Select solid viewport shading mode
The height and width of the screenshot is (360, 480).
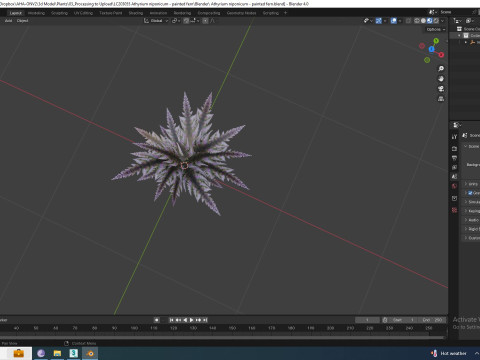423,21
